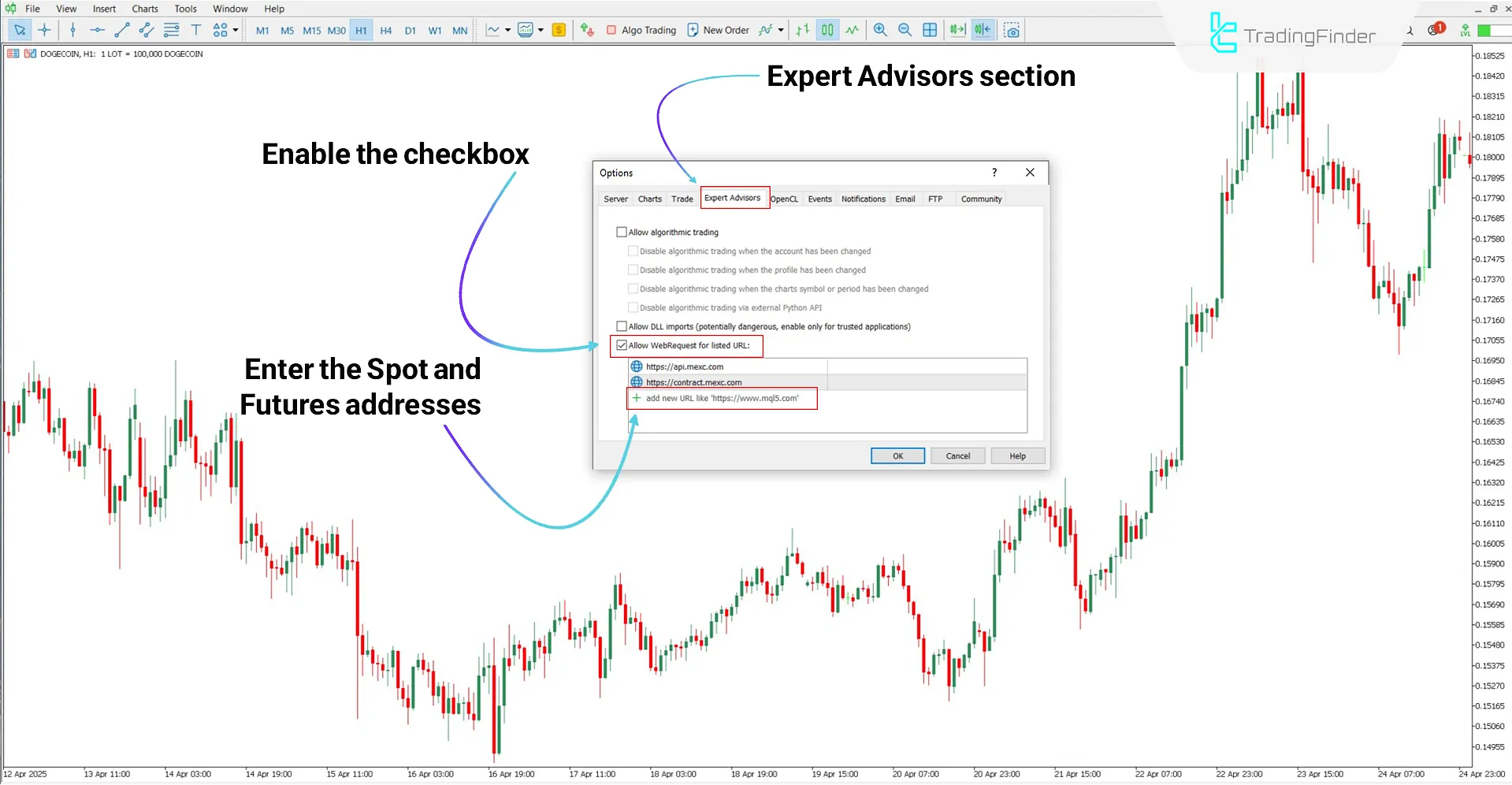Take a chart screenshot with camera icon
Screen dimensions: 1512x785
(1012, 30)
